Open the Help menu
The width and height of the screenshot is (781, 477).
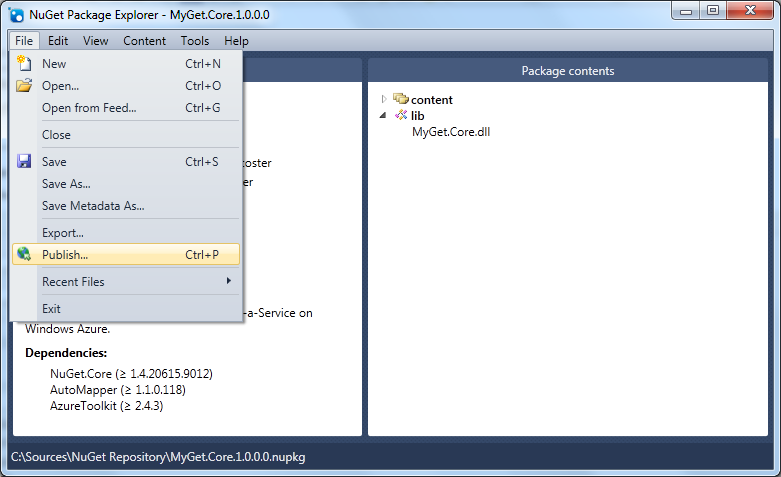[x=236, y=40]
